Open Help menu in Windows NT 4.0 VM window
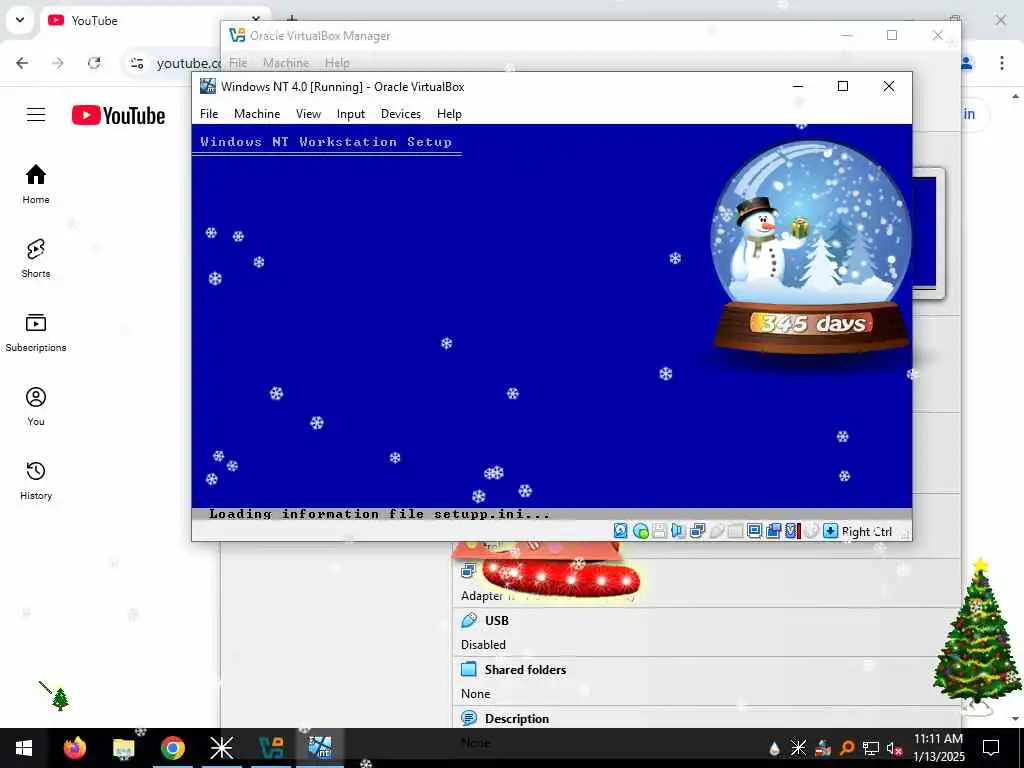 coord(449,114)
